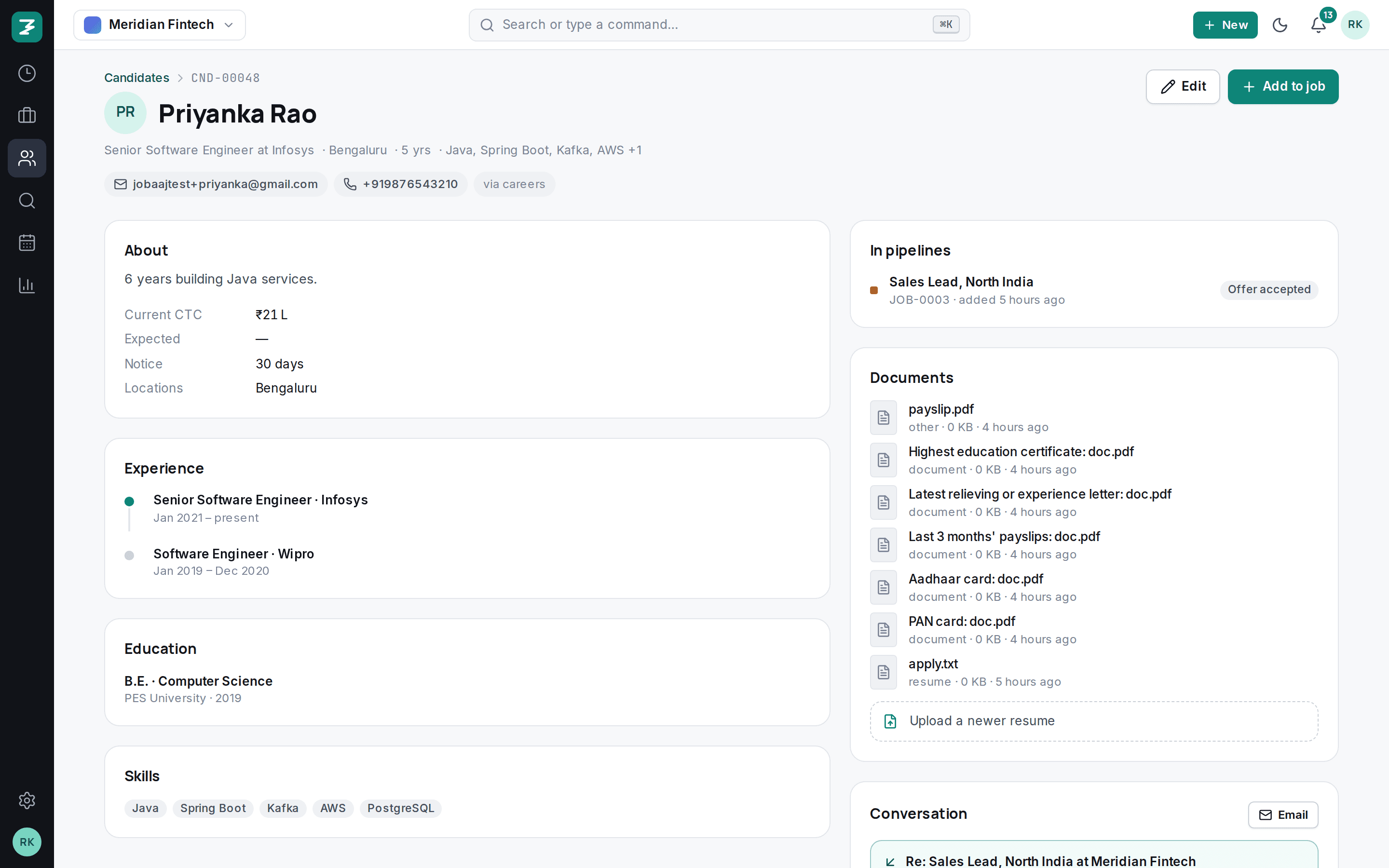This screenshot has height=868, width=1389.
Task: Open the search magnifier sidebar icon
Action: tap(27, 200)
